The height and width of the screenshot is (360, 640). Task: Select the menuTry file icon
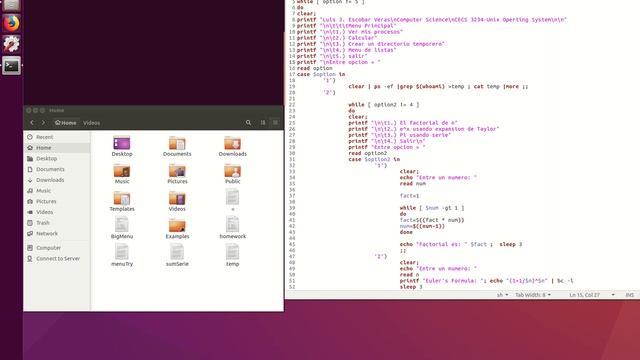122,256
